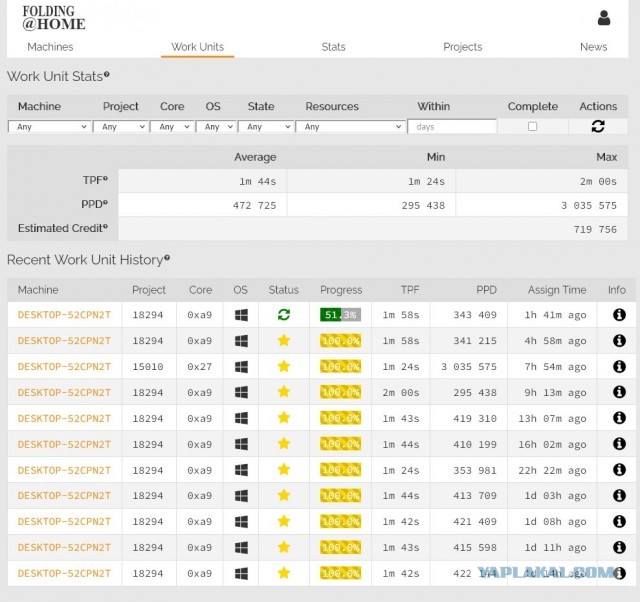
Task: Click the Folding@Home logo
Action: click(x=53, y=18)
